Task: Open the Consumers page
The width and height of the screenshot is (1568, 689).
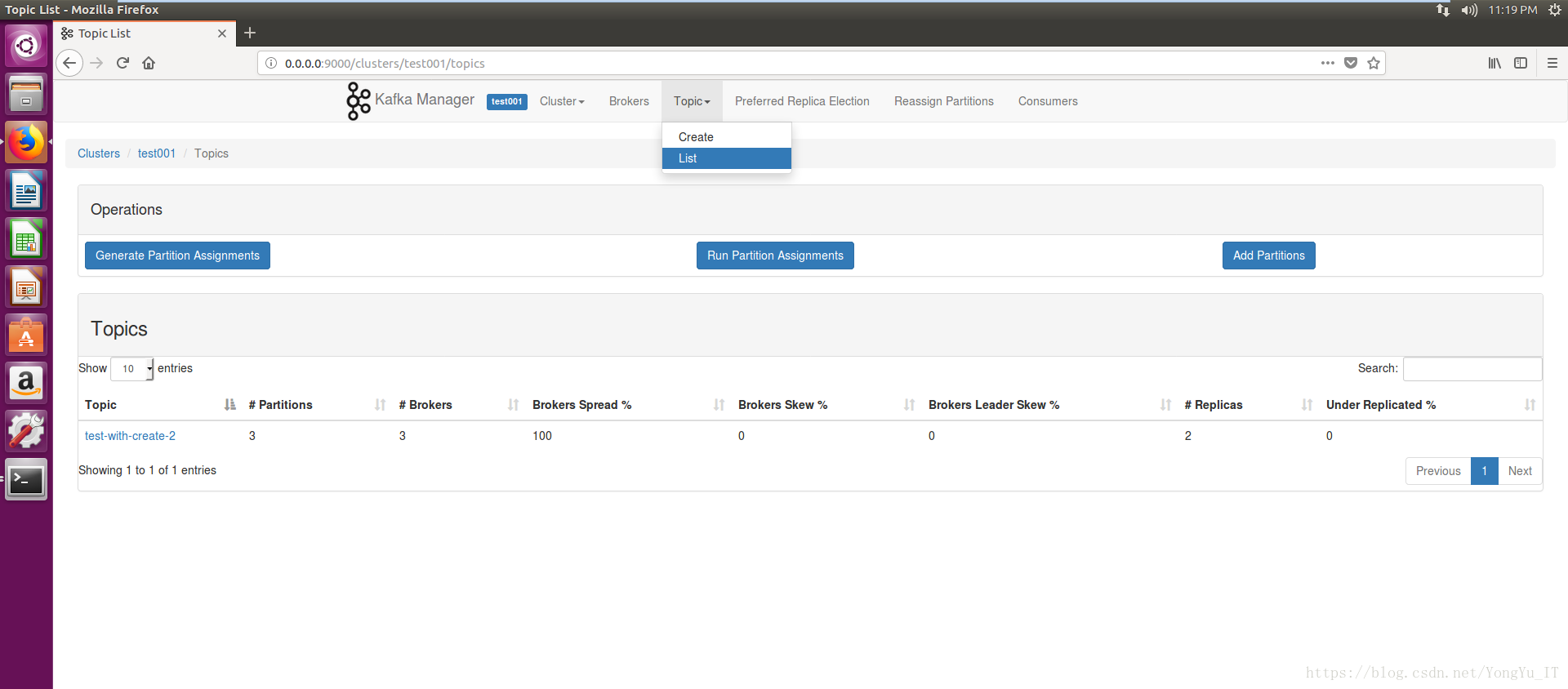Action: pyautogui.click(x=1048, y=101)
